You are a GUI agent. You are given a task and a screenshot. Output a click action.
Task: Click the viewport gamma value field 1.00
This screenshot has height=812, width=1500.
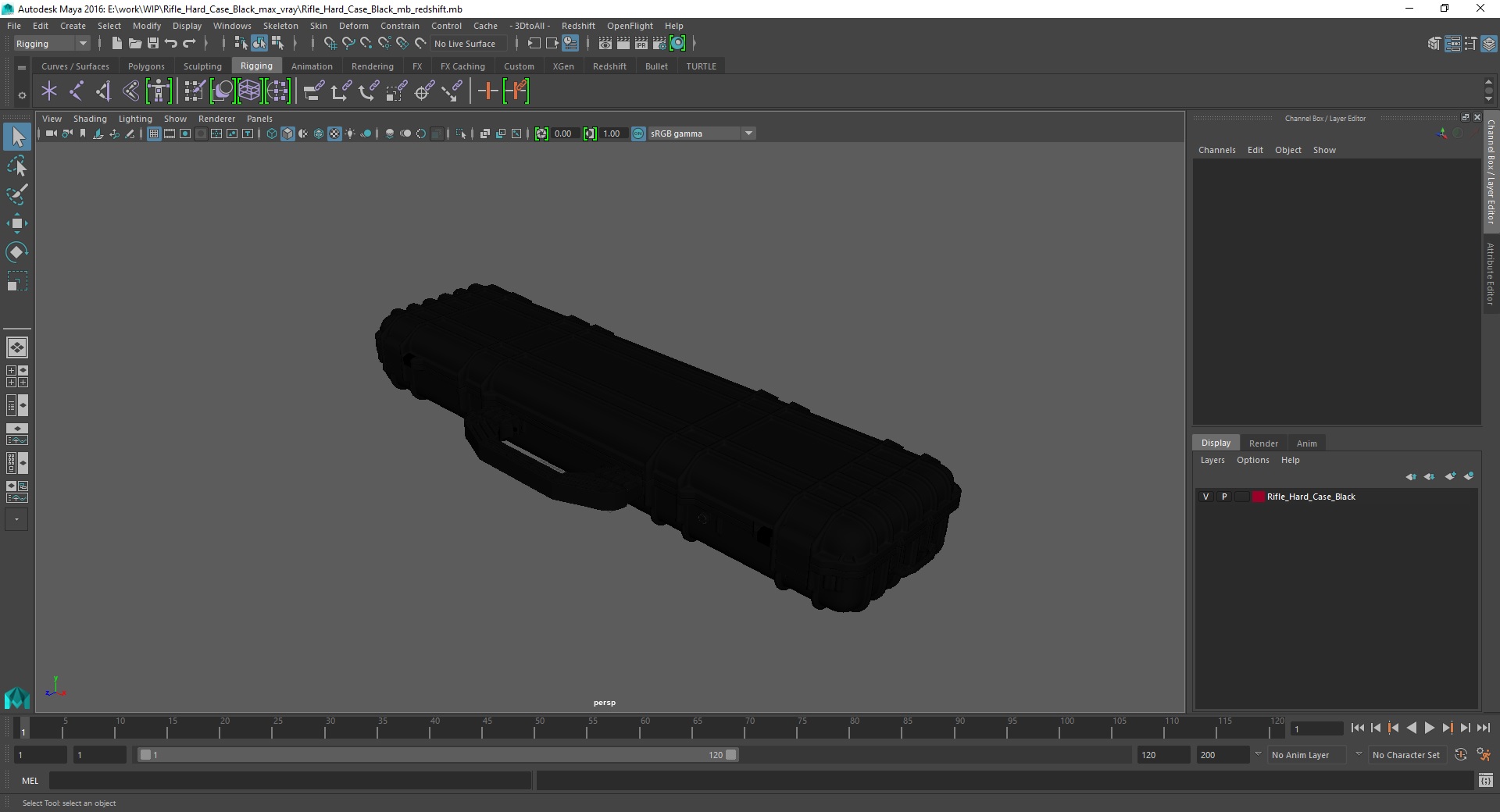point(612,134)
